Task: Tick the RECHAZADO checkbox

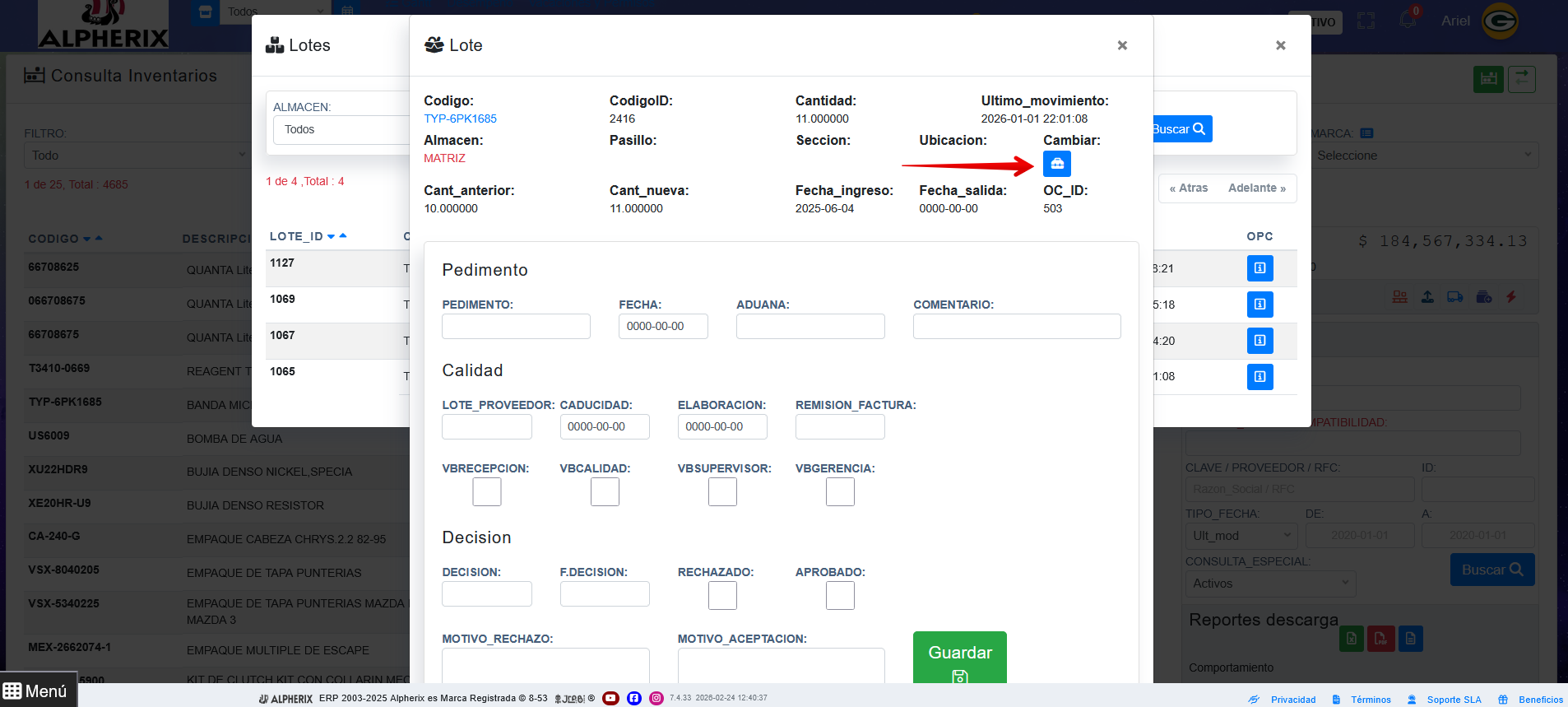Action: tap(722, 595)
